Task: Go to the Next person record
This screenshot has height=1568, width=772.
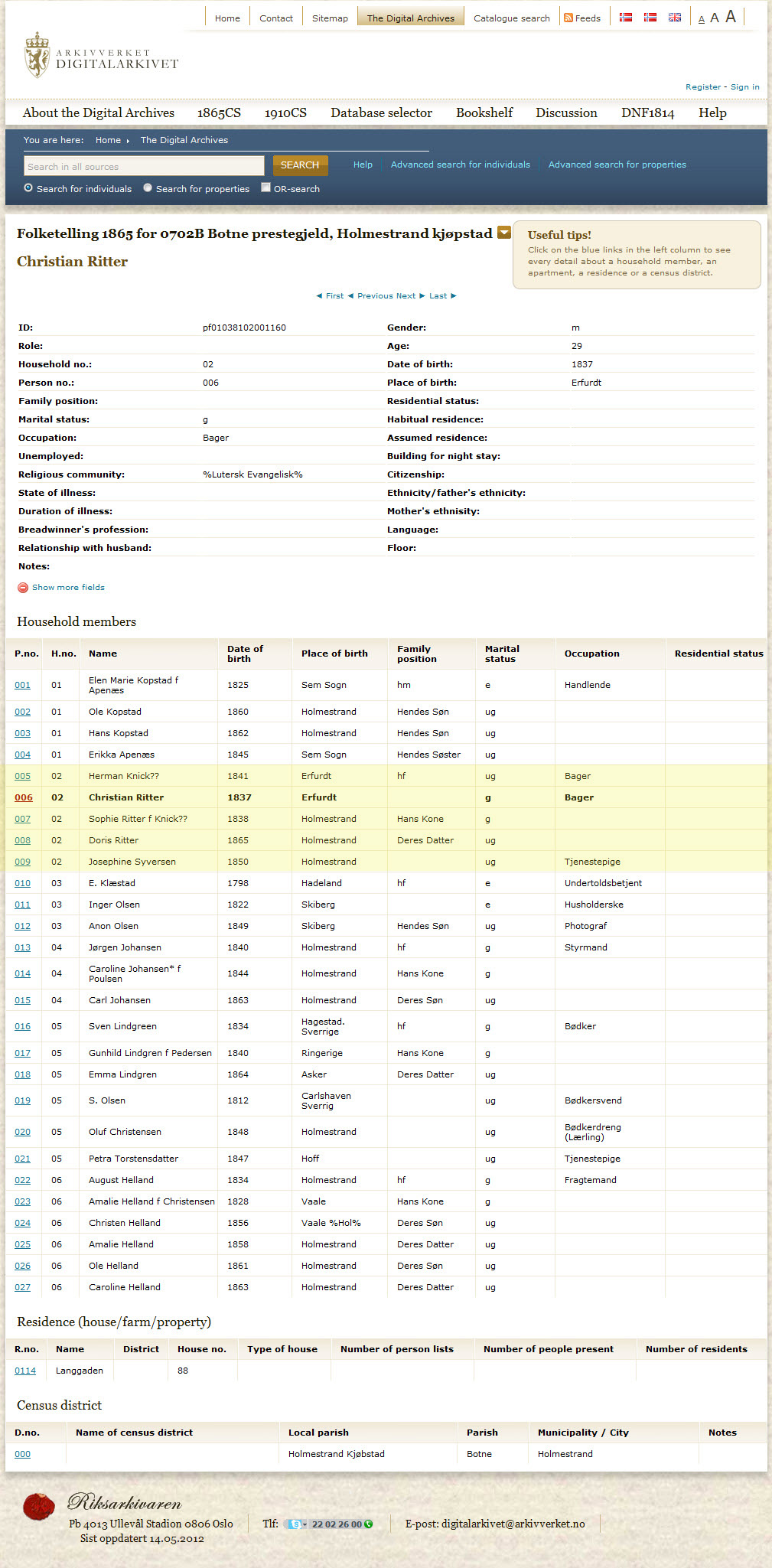Action: [x=410, y=296]
